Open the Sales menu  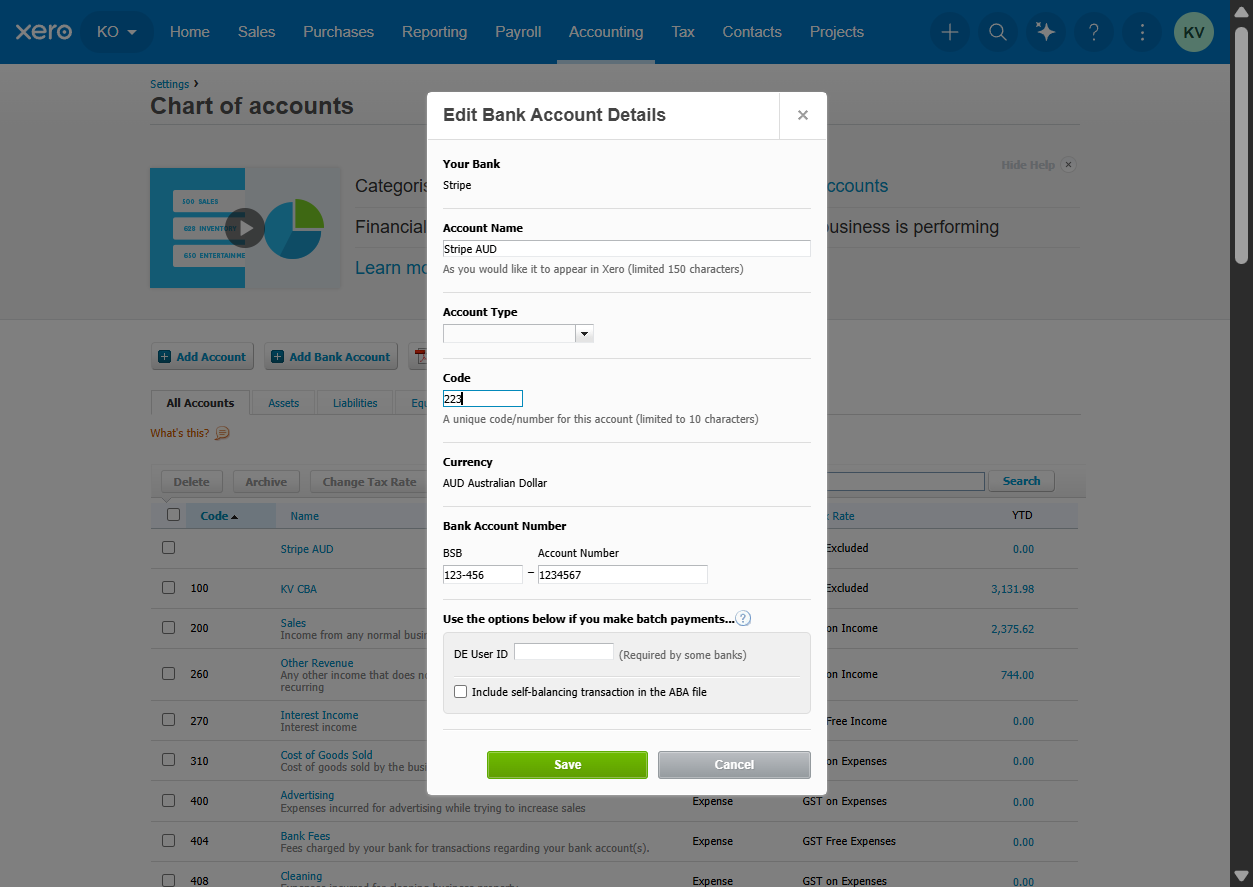[256, 32]
